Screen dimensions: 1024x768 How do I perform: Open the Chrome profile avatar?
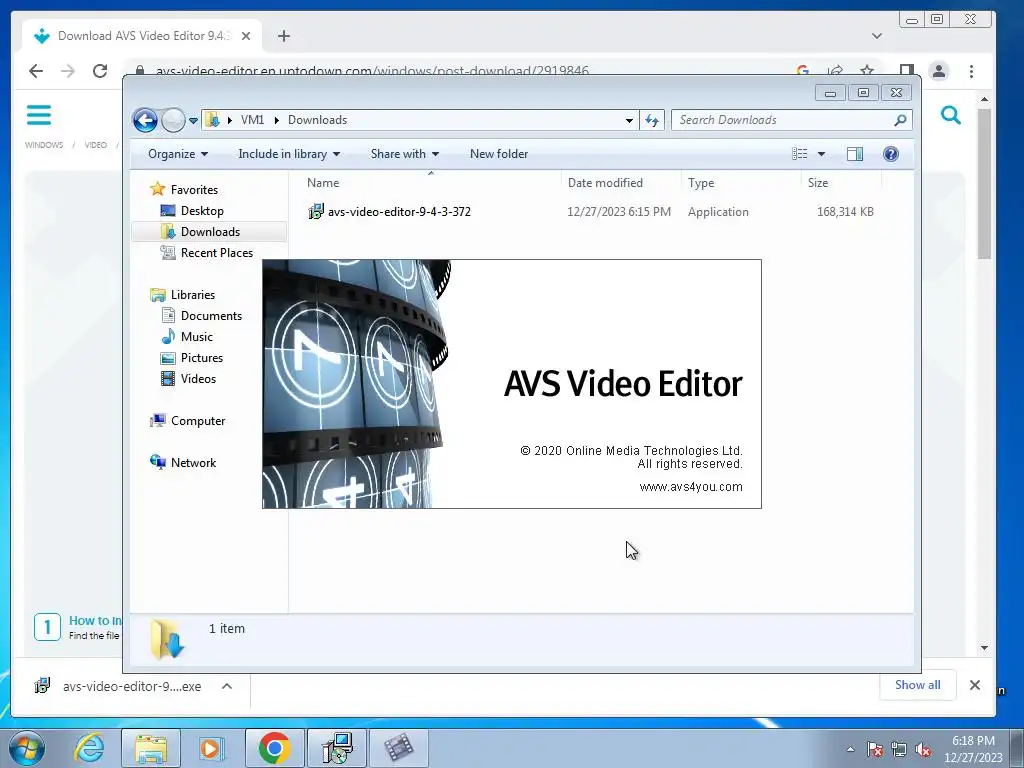coord(939,71)
